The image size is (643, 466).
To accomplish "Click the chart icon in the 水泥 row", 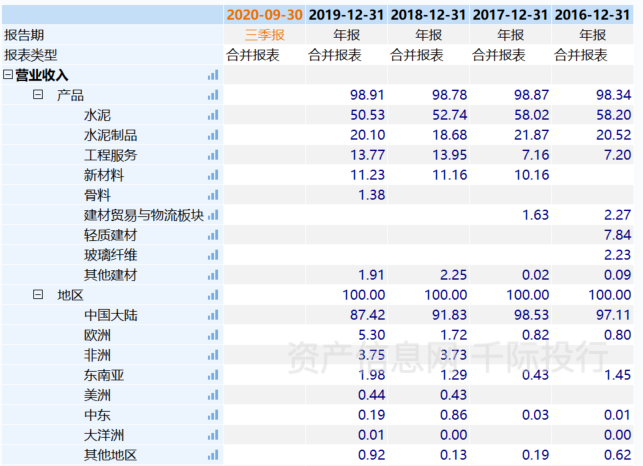I will coord(212,115).
